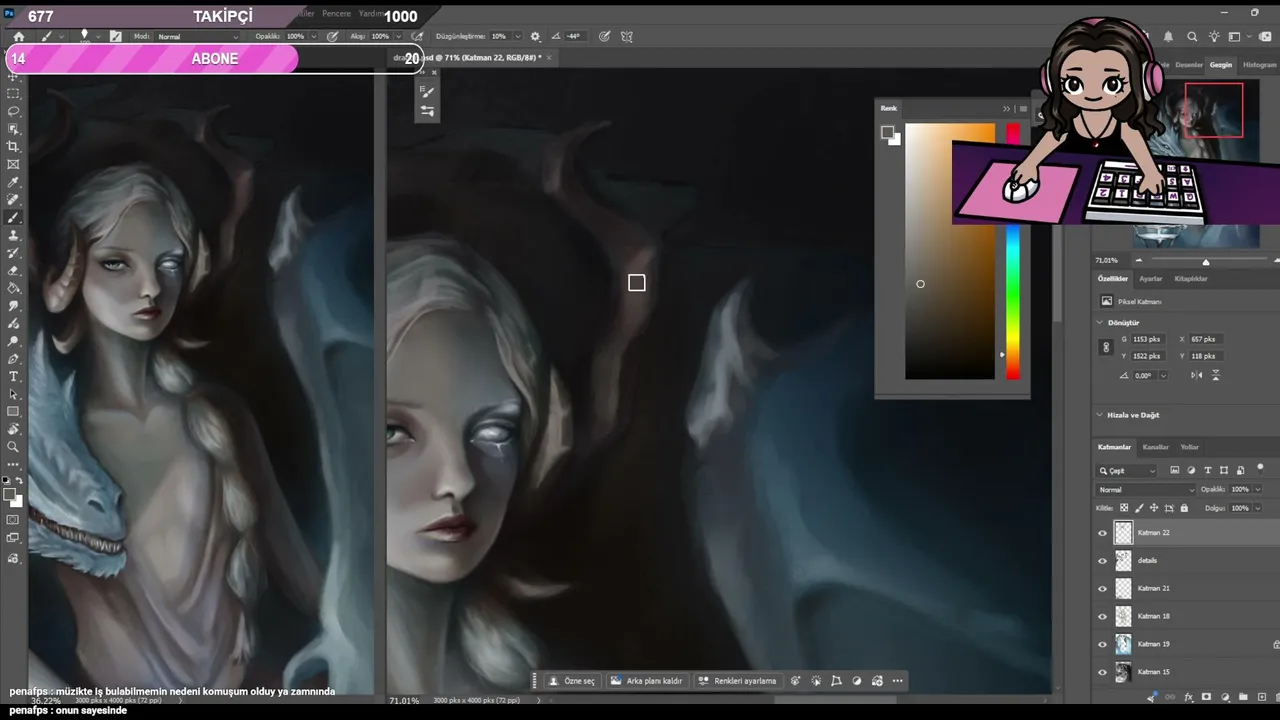Toggle the width-height link constraint
The height and width of the screenshot is (720, 1280).
(1106, 347)
